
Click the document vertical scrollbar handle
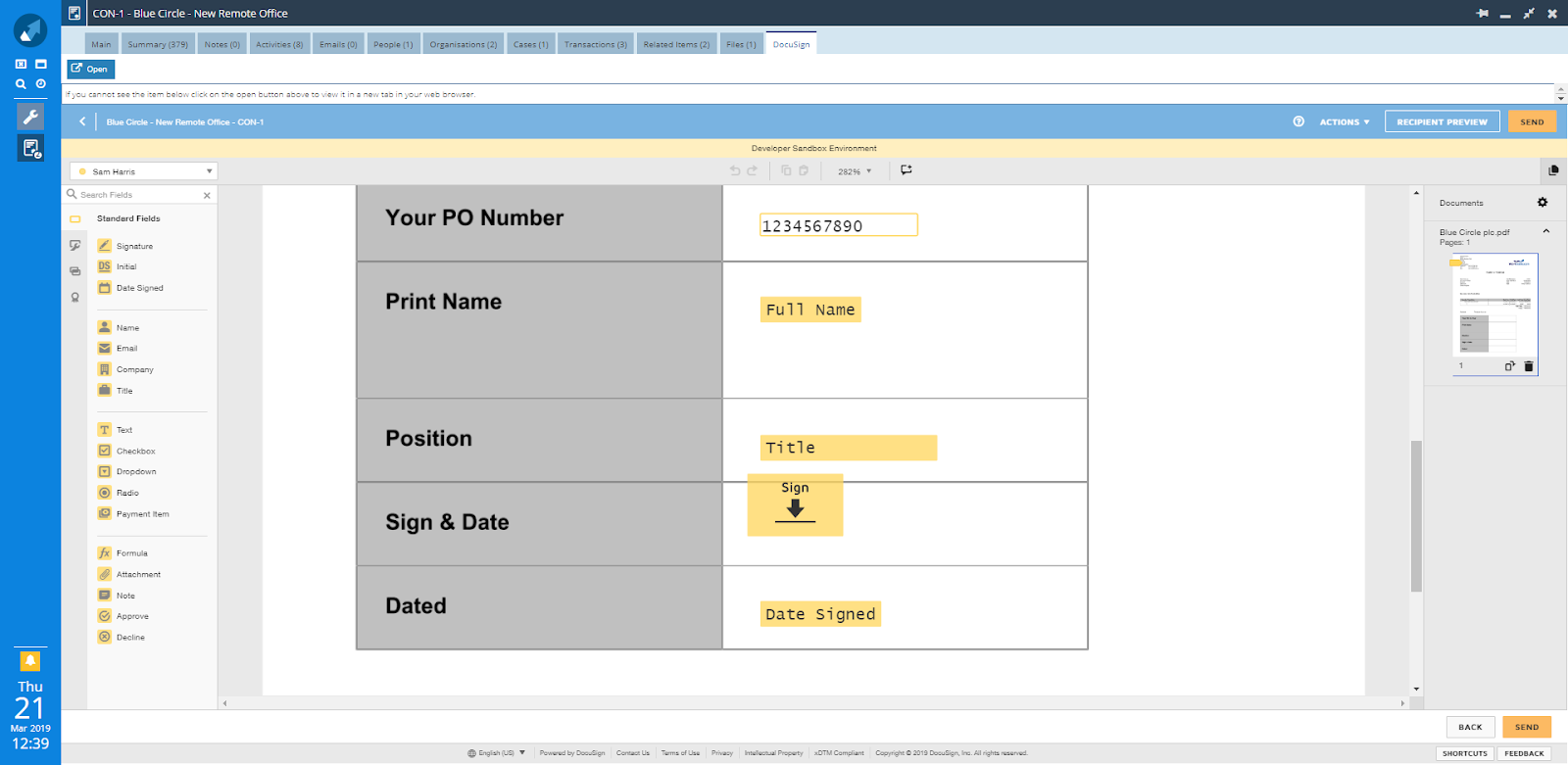tap(1416, 516)
